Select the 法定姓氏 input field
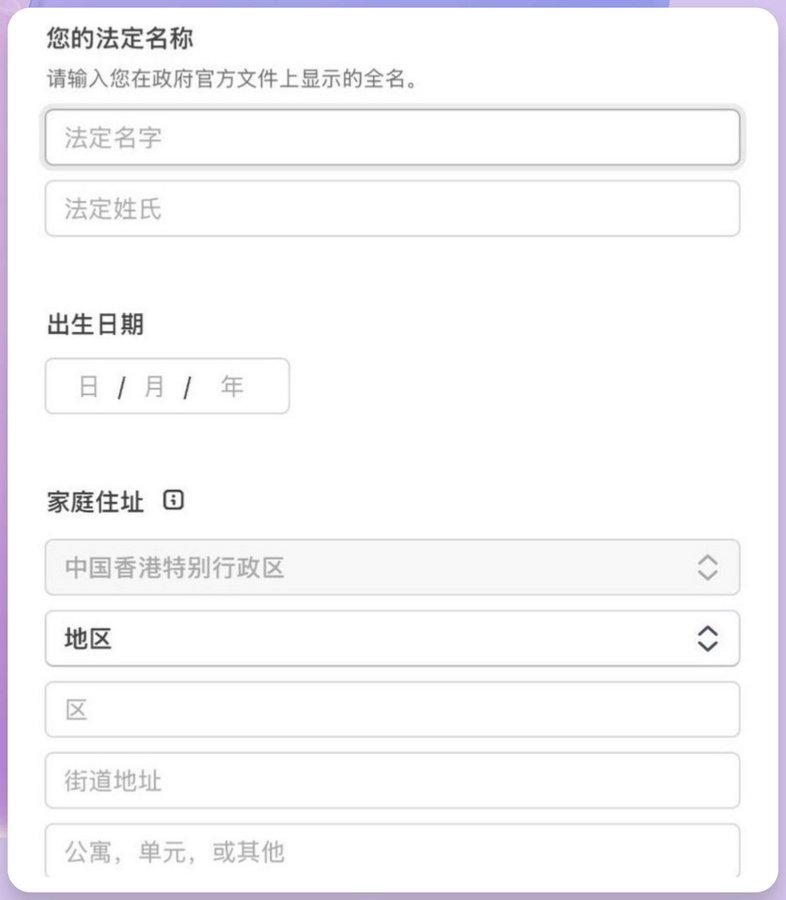This screenshot has width=786, height=900. coord(390,208)
